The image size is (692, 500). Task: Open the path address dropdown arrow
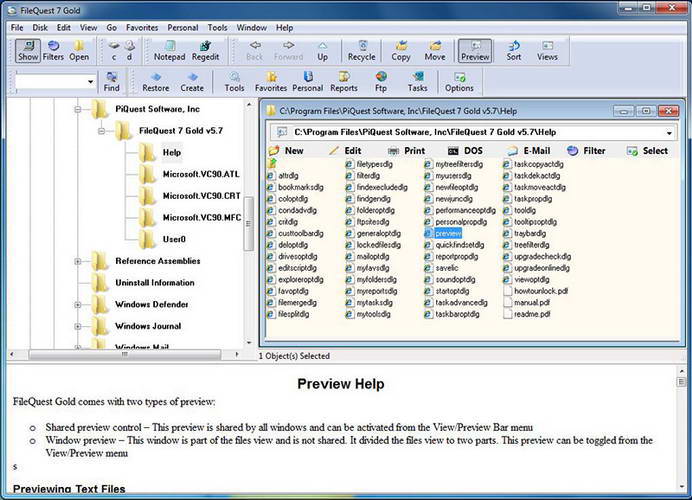(x=669, y=132)
